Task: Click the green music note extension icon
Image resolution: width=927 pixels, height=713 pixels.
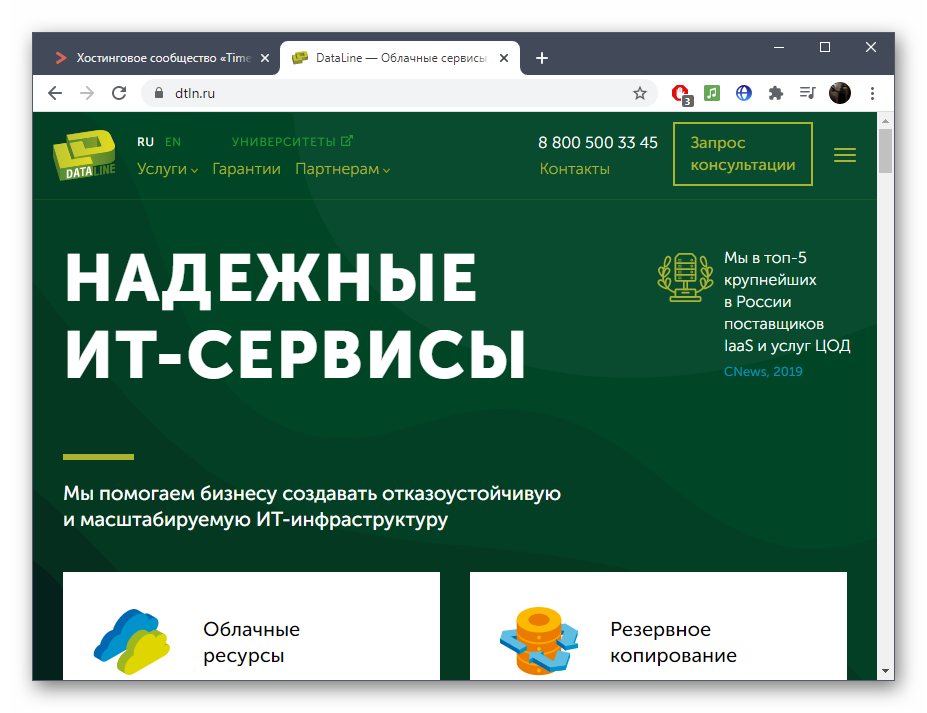Action: [x=711, y=93]
